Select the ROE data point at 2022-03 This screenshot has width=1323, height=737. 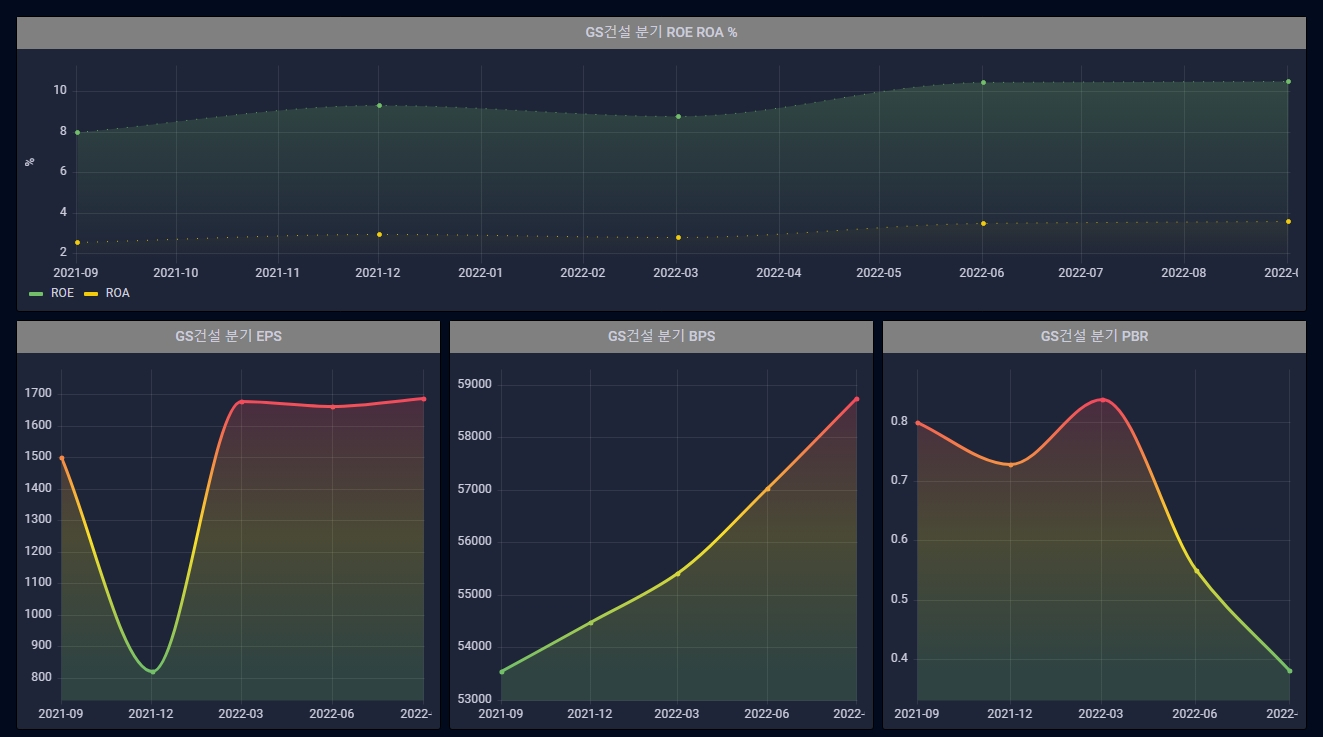[x=678, y=116]
